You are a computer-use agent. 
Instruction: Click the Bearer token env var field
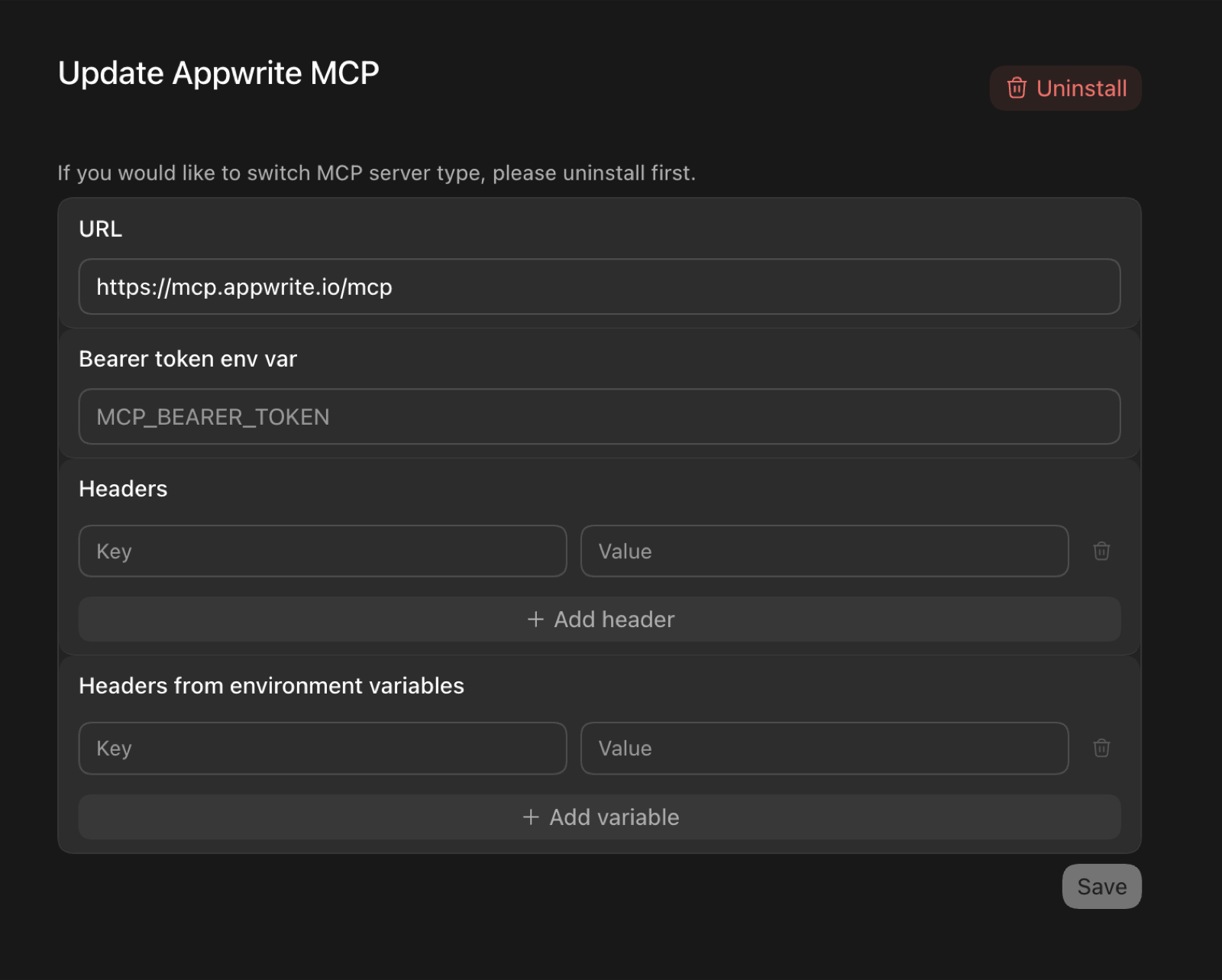click(x=600, y=416)
